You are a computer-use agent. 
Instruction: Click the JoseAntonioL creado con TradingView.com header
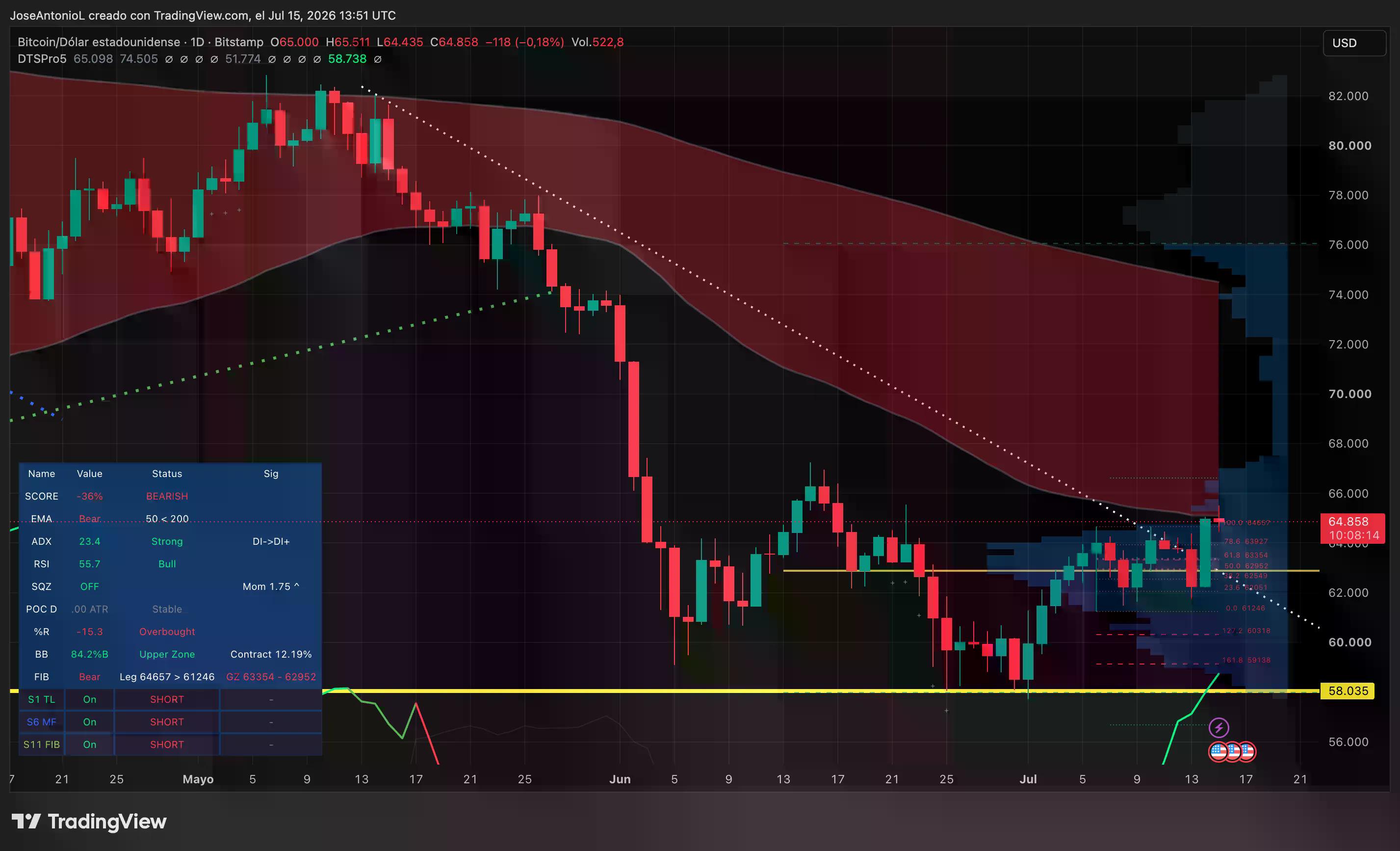click(203, 15)
